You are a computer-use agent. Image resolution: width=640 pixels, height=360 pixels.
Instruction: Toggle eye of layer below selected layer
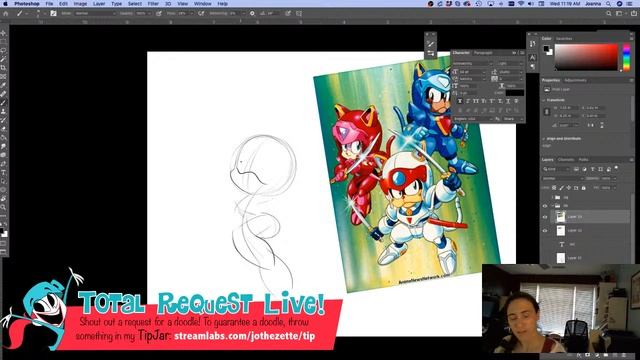point(545,231)
